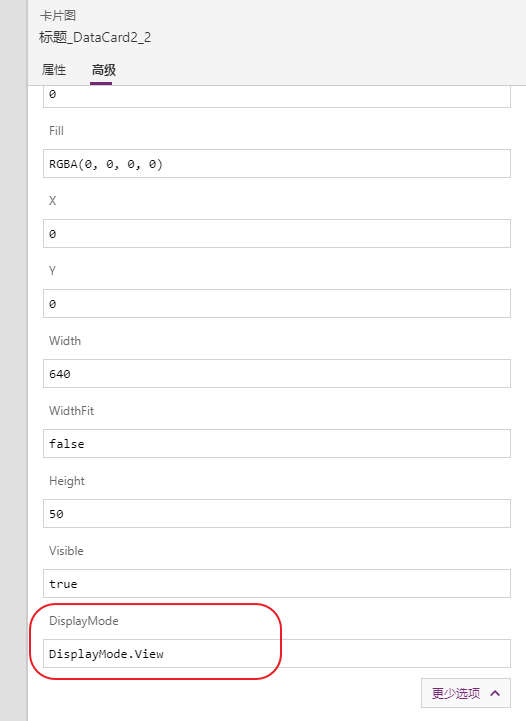Select the Fill property label
526x721 pixels.
tap(56, 131)
